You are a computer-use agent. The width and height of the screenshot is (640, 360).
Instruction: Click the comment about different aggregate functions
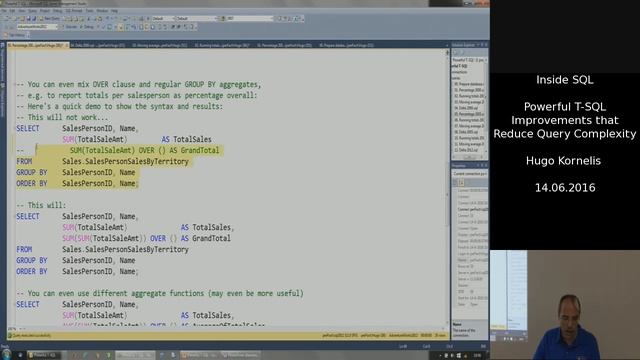[160, 293]
